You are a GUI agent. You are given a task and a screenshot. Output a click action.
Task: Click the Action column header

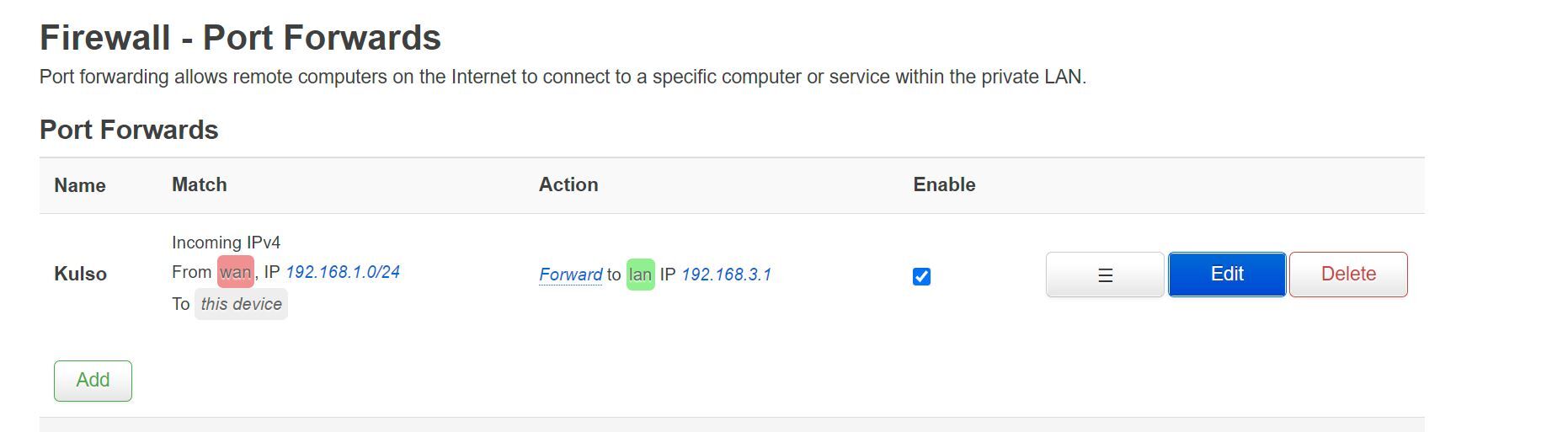(568, 185)
